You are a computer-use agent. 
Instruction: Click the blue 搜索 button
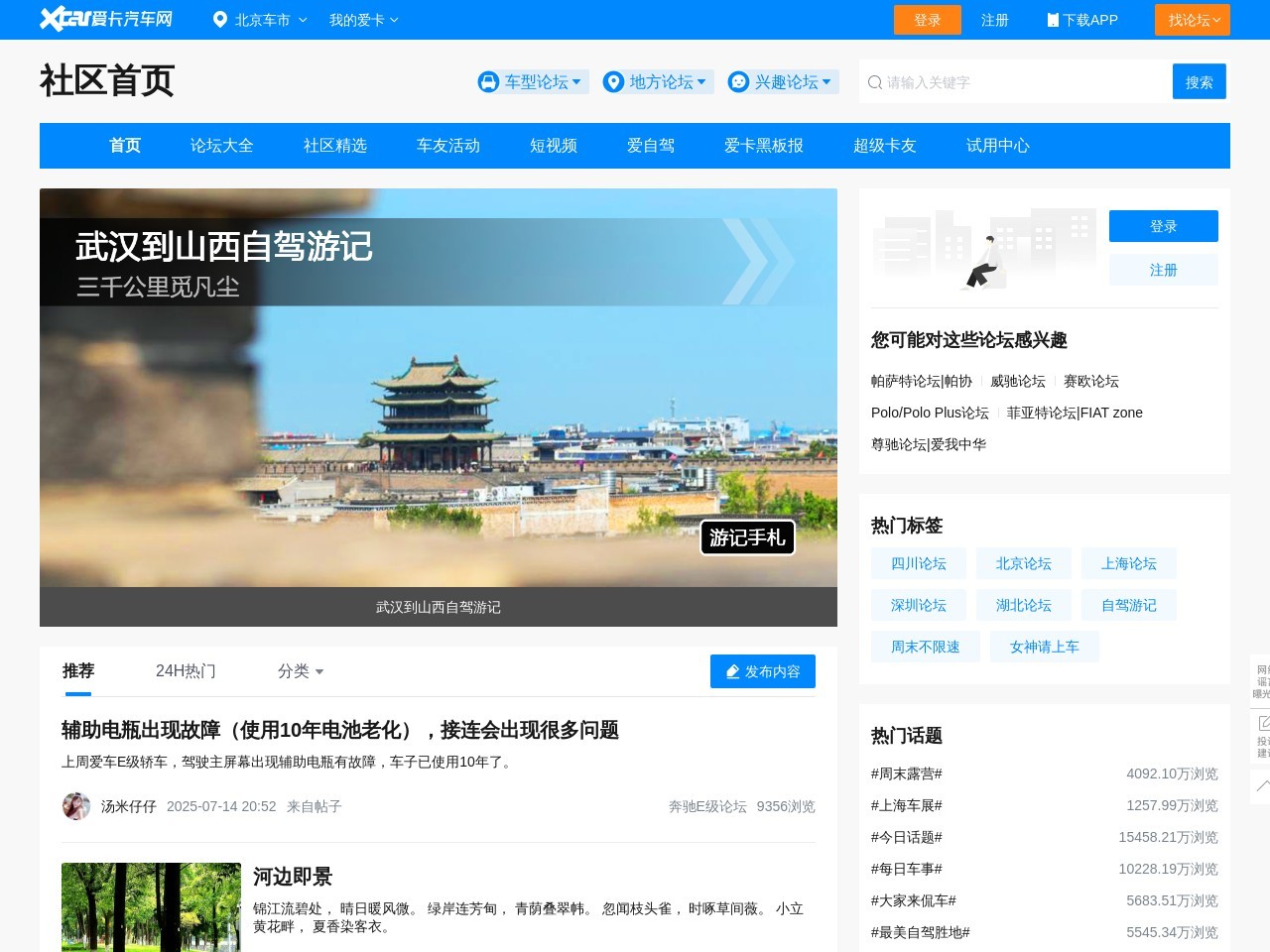(x=1200, y=82)
